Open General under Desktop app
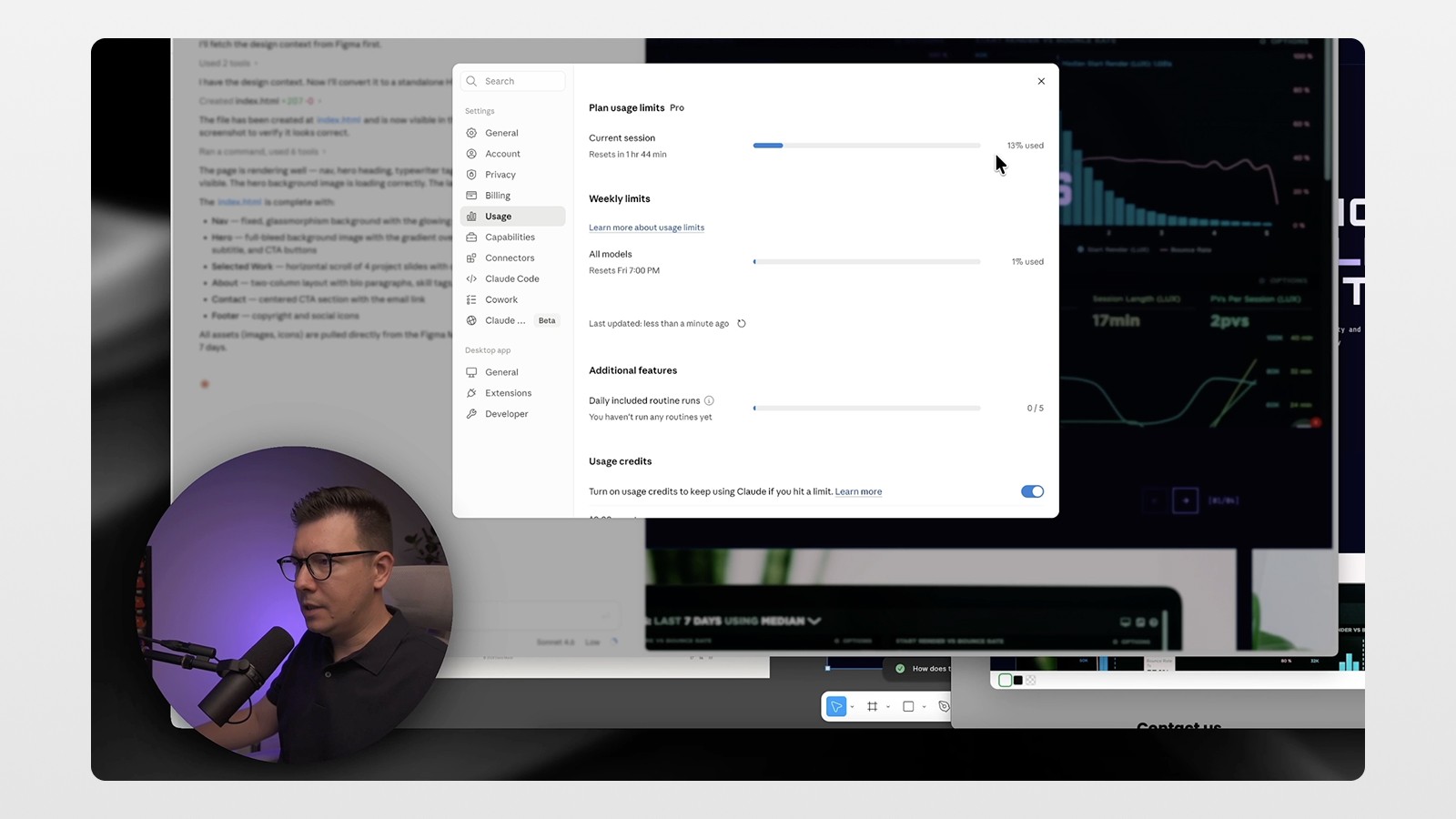 [x=512, y=372]
